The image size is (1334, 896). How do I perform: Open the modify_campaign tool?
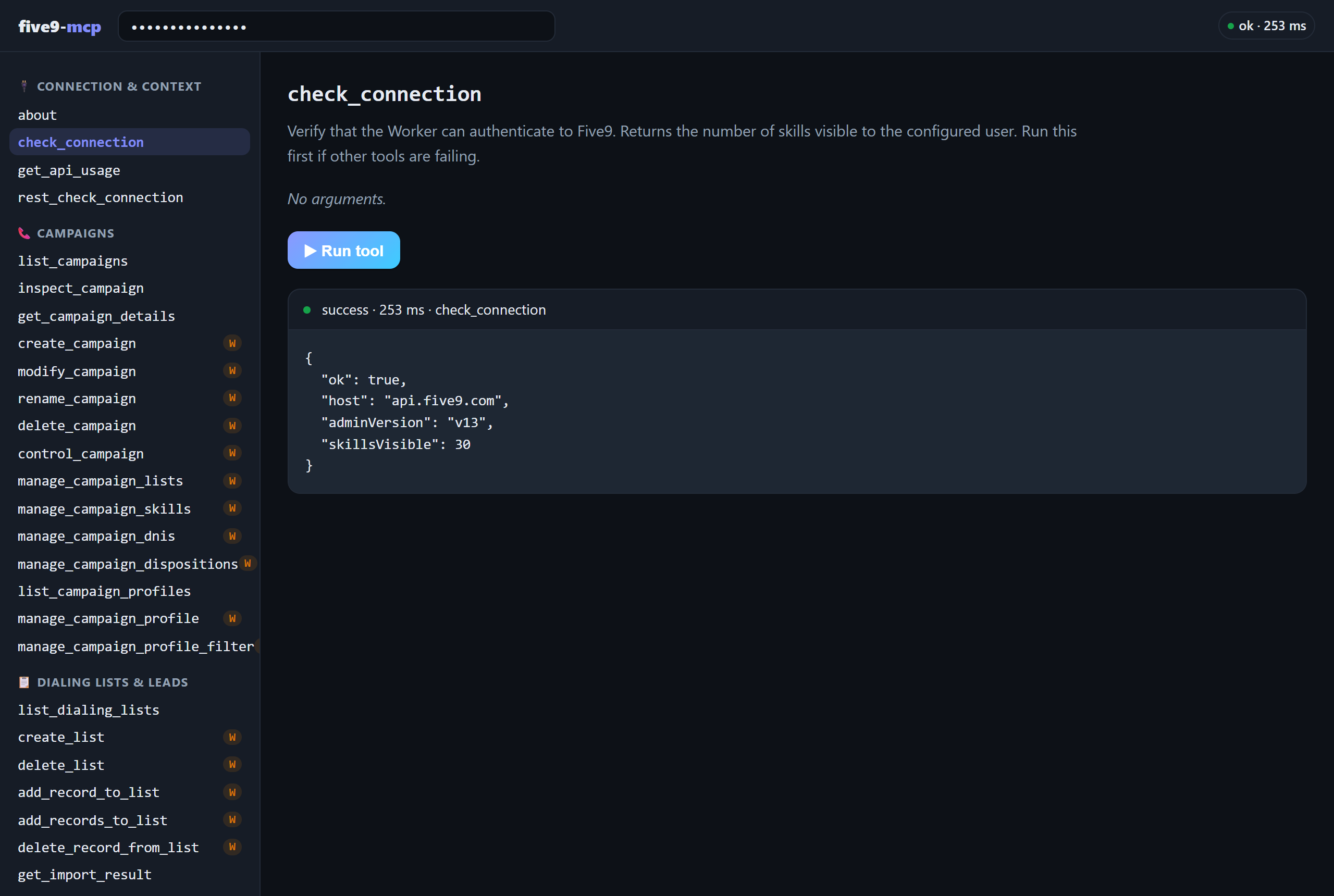click(x=130, y=371)
